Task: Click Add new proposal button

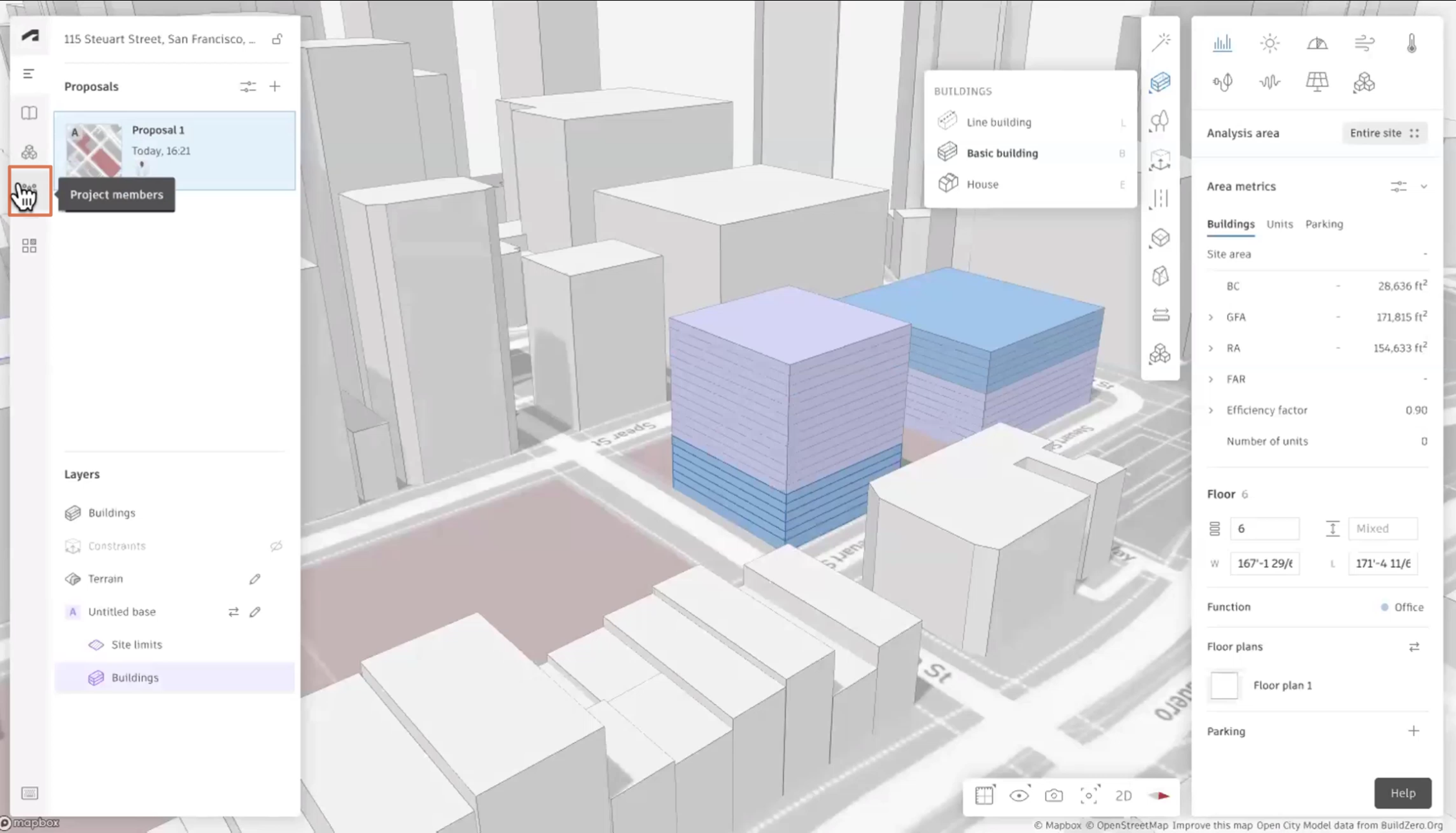Action: [275, 86]
